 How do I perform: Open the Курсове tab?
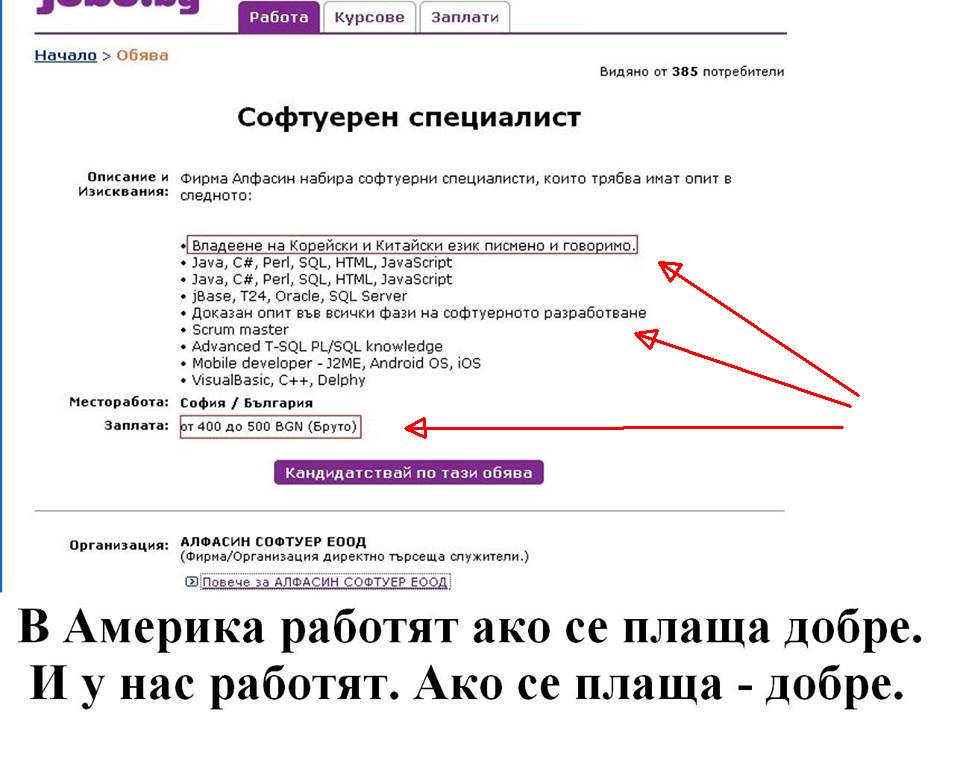pos(369,18)
